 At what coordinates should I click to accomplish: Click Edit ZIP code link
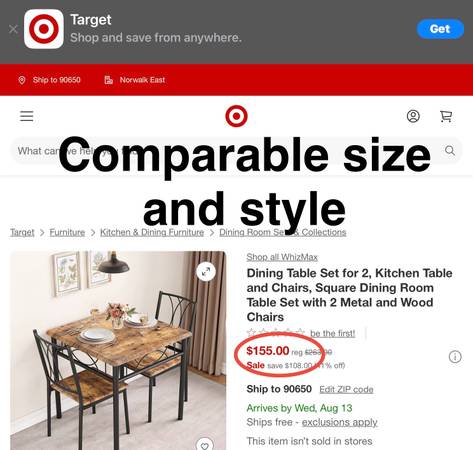[x=346, y=389]
